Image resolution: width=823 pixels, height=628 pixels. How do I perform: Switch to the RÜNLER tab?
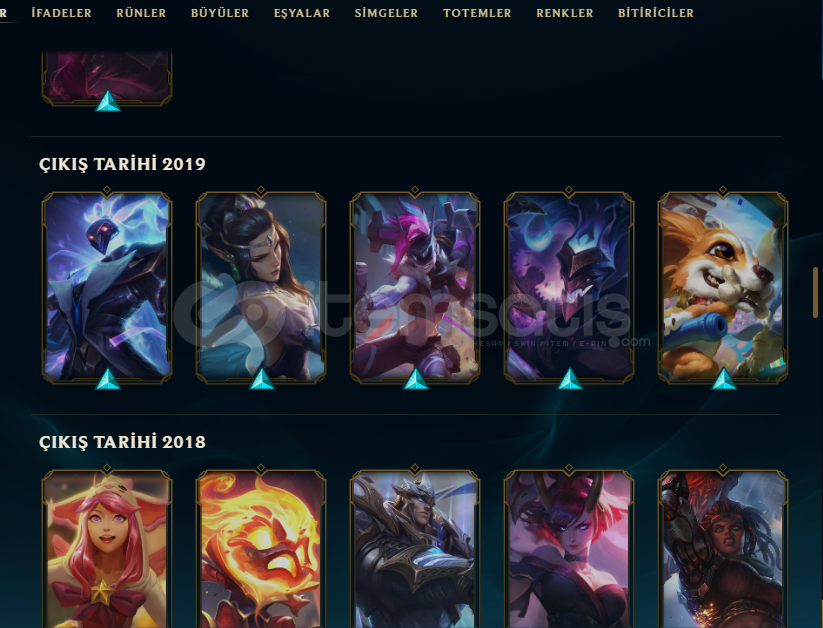pyautogui.click(x=141, y=13)
